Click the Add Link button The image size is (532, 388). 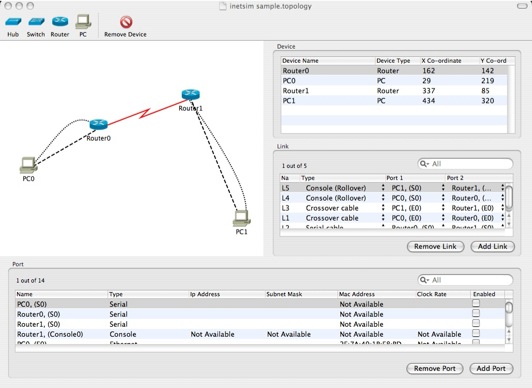[x=493, y=247]
